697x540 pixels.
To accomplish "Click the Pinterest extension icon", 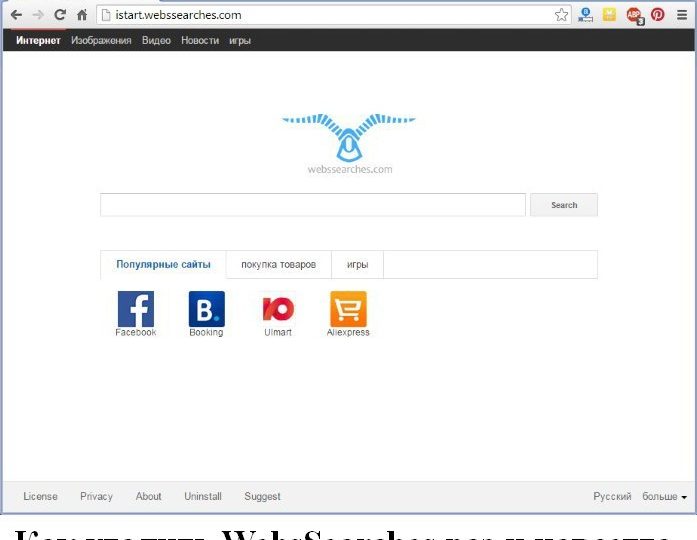I will tap(658, 15).
